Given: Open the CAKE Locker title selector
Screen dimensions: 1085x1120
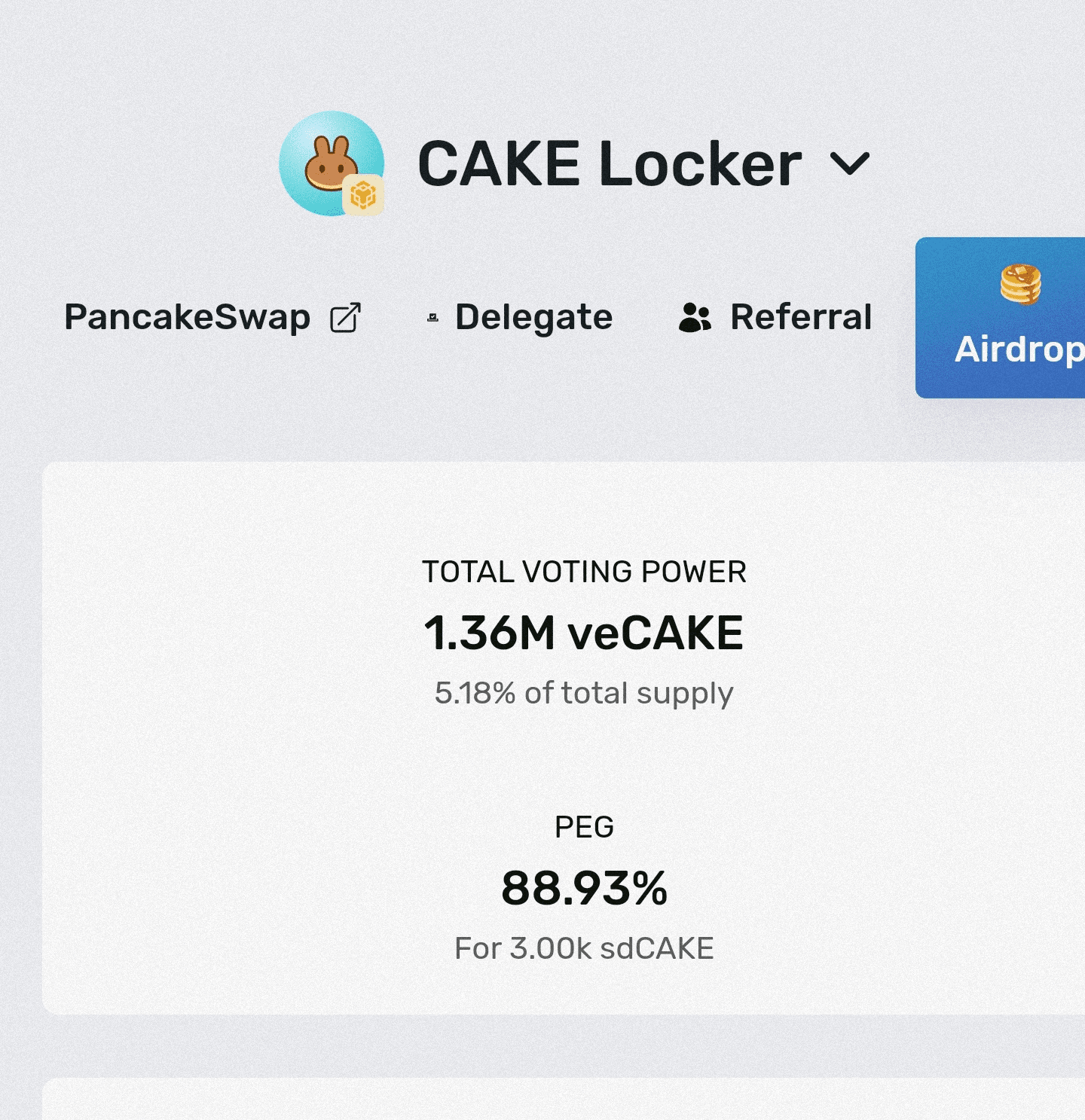Looking at the screenshot, I should click(609, 163).
